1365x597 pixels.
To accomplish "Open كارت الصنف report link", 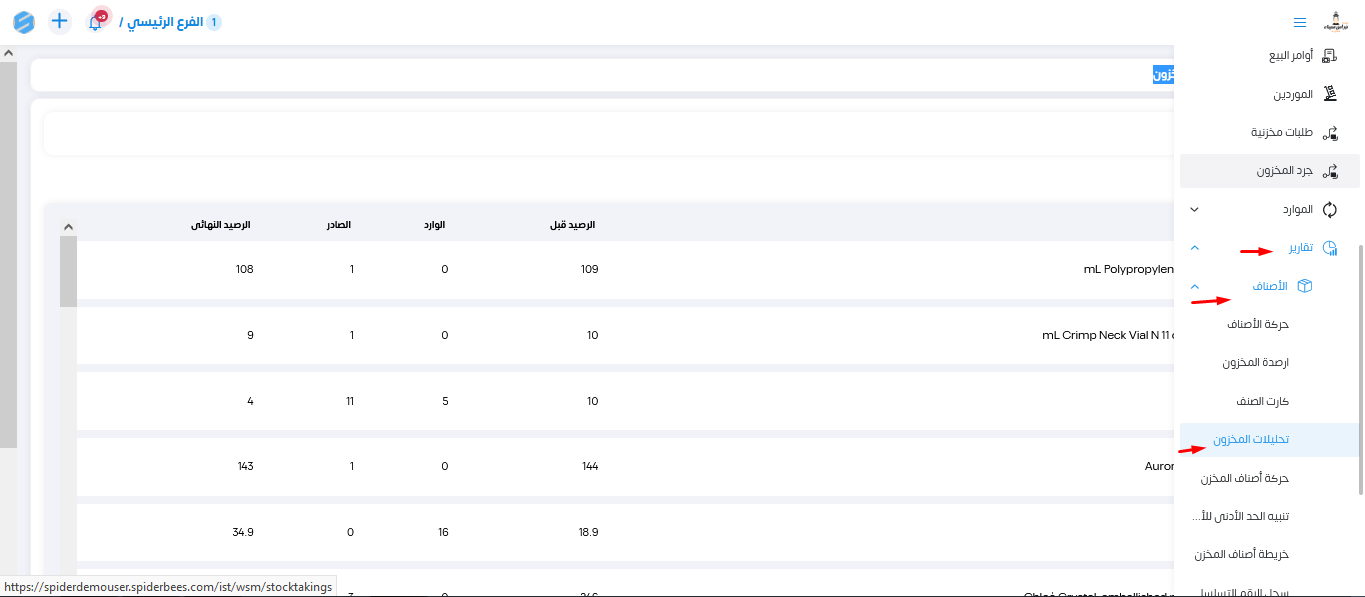I will (x=1262, y=401).
